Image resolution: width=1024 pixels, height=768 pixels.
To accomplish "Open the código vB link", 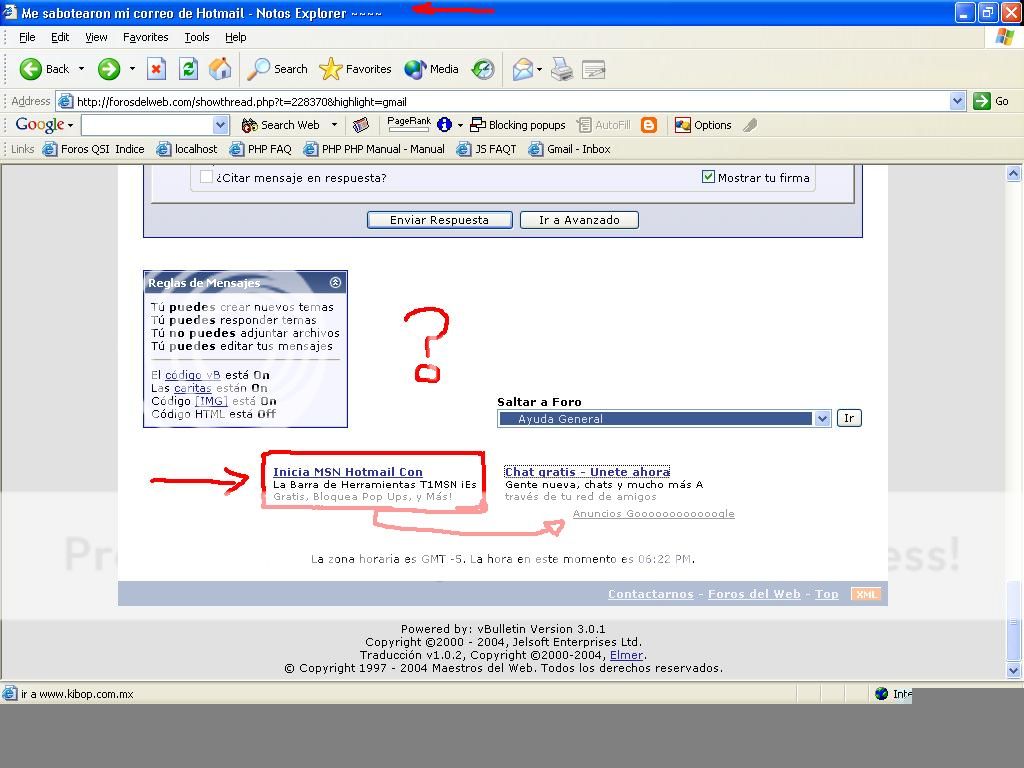I will pyautogui.click(x=193, y=375).
